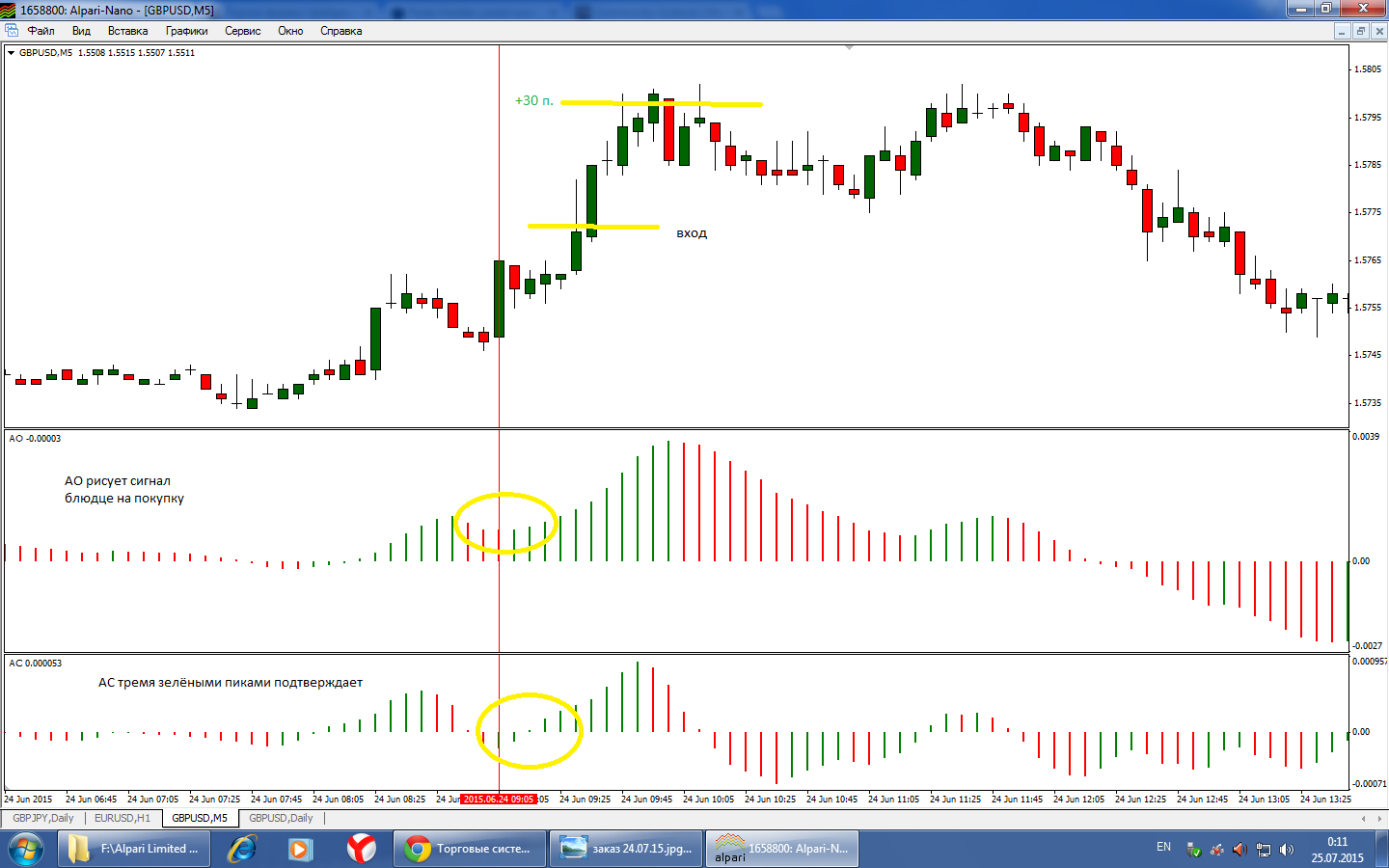Open the white volume speaker tray icon
1389x868 pixels.
[1287, 850]
